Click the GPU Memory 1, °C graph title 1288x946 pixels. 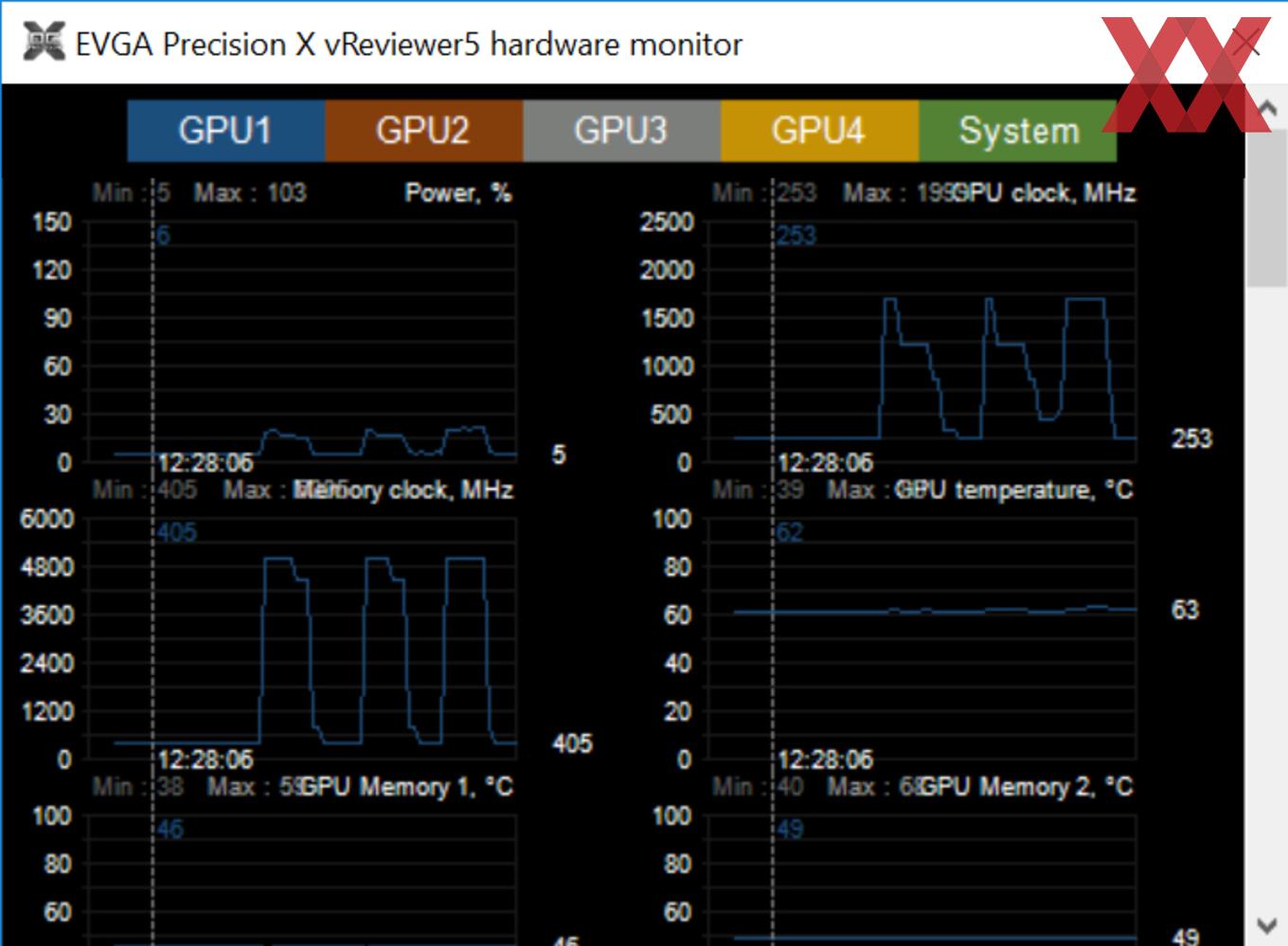[406, 787]
